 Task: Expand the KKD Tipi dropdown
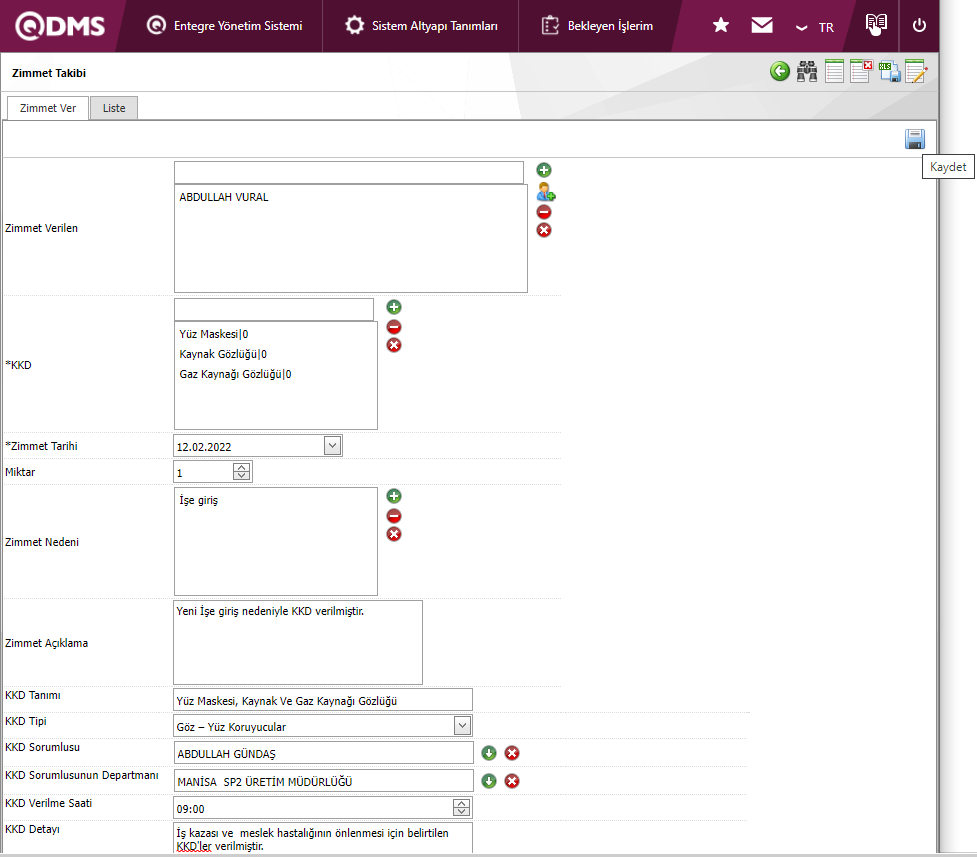(462, 726)
